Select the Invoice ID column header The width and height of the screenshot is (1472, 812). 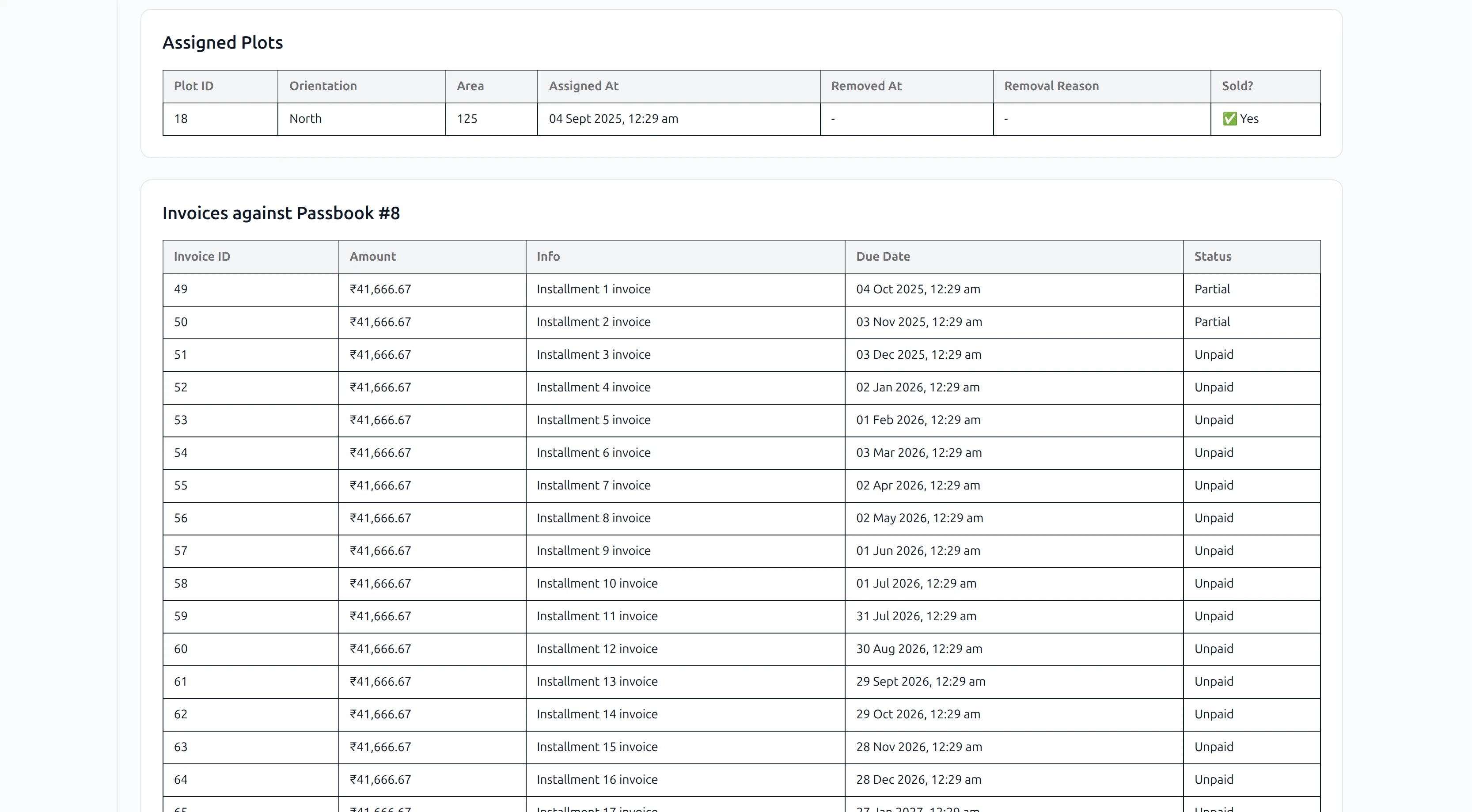pyautogui.click(x=201, y=257)
